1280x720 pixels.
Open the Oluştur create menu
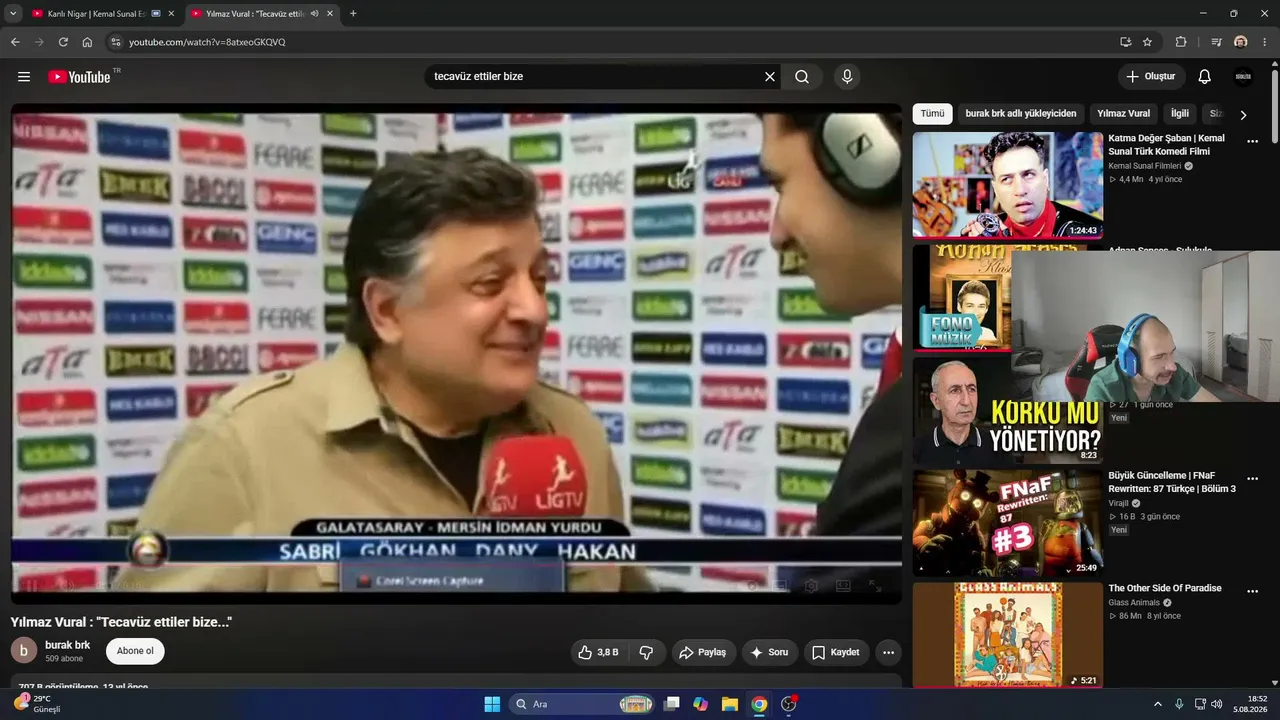(x=1151, y=77)
